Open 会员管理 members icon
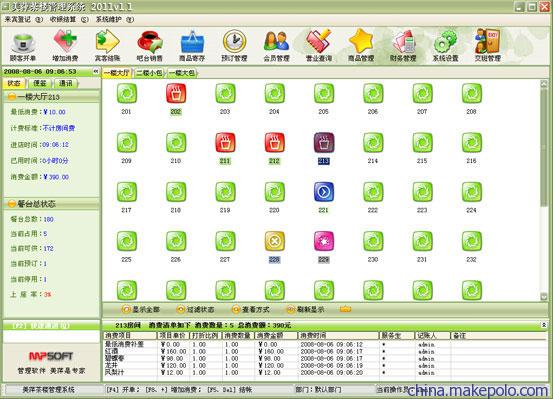553x399 pixels. [276, 46]
